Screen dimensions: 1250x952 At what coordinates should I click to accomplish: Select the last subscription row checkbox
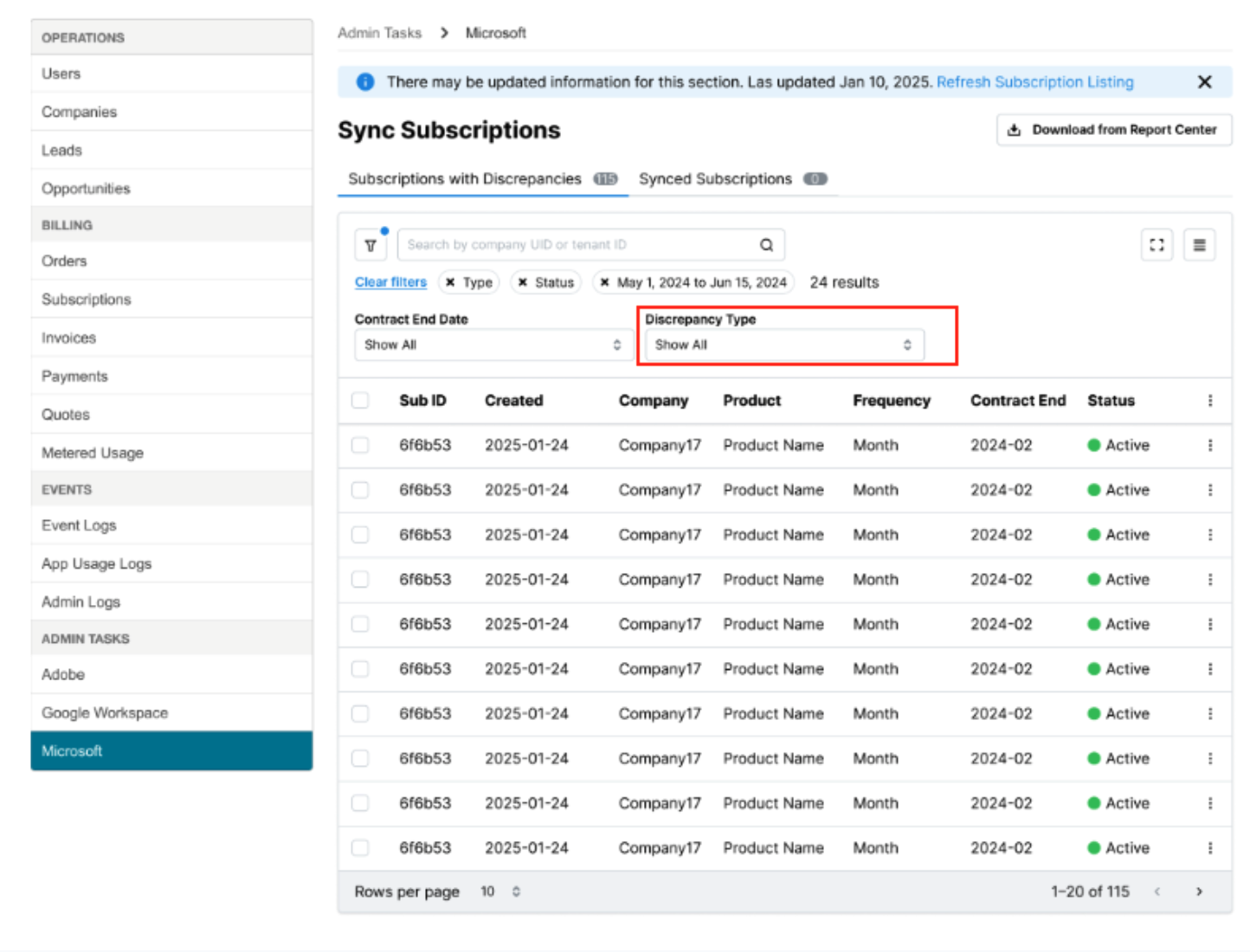point(360,848)
